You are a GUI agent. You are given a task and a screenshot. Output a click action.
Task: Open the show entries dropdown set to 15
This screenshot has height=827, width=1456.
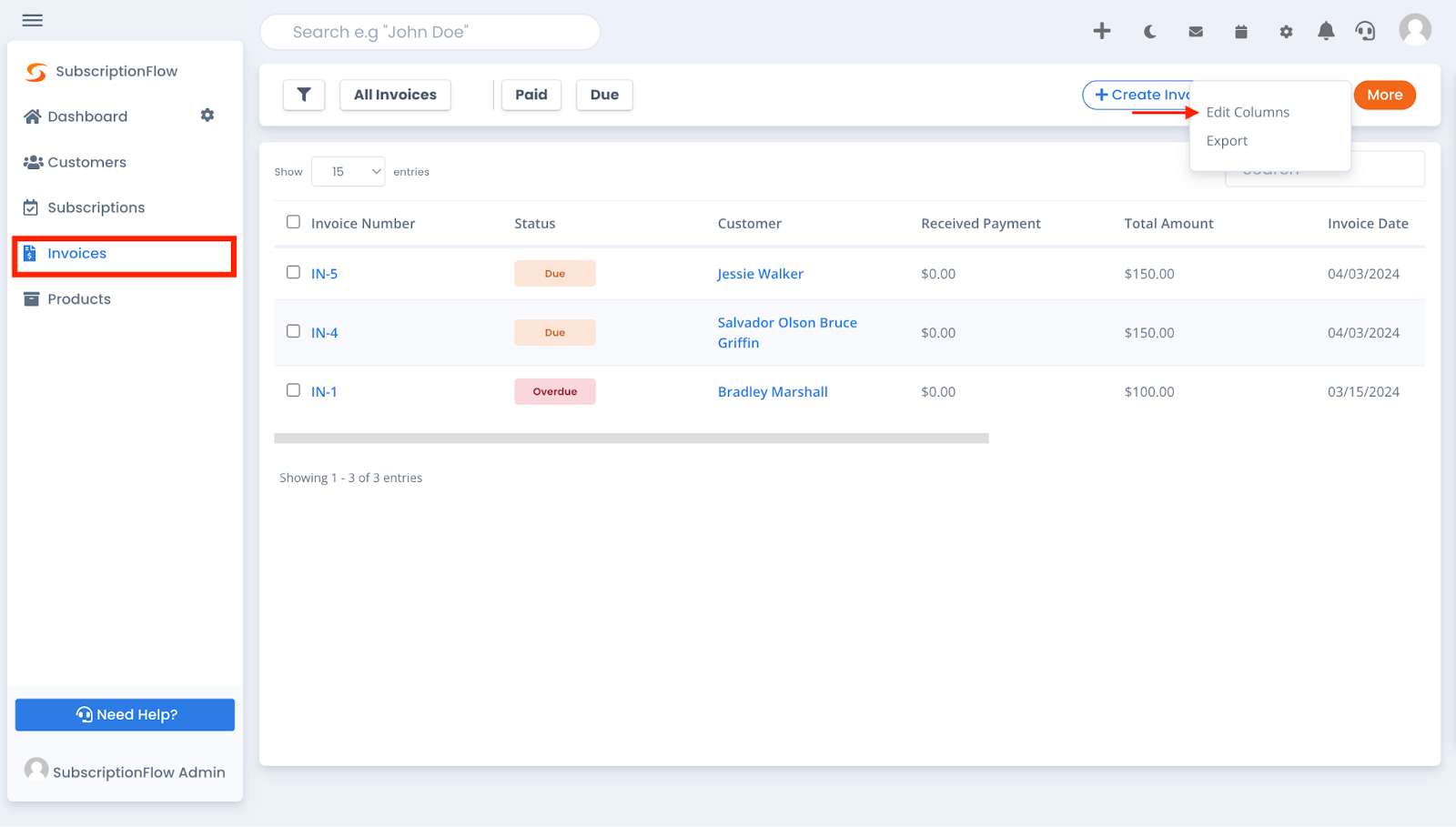pyautogui.click(x=348, y=171)
